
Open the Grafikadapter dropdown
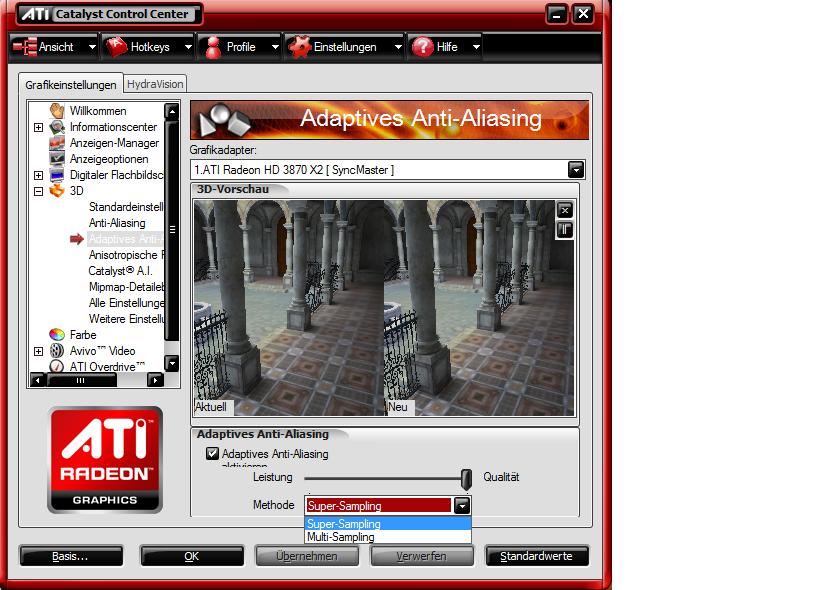pos(576,170)
